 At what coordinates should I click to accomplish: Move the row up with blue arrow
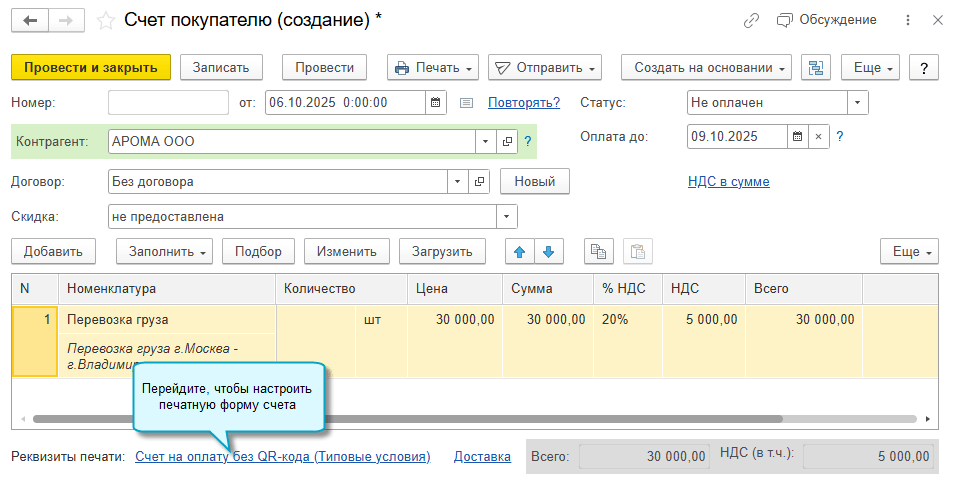tap(519, 252)
